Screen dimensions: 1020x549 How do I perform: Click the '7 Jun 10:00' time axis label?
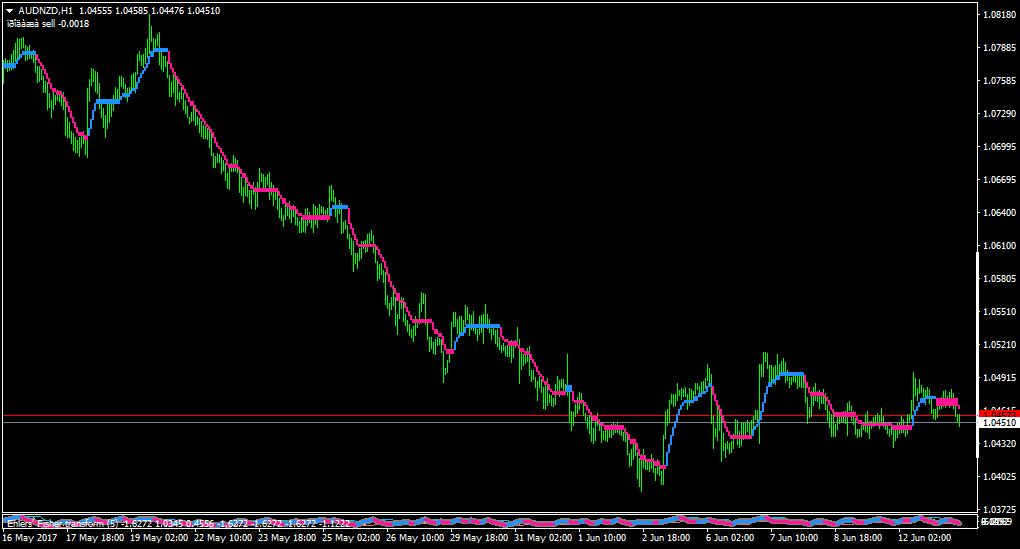(x=794, y=538)
